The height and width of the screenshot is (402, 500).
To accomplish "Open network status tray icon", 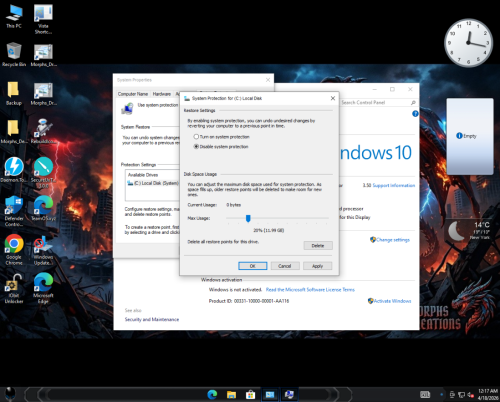I will 461,395.
